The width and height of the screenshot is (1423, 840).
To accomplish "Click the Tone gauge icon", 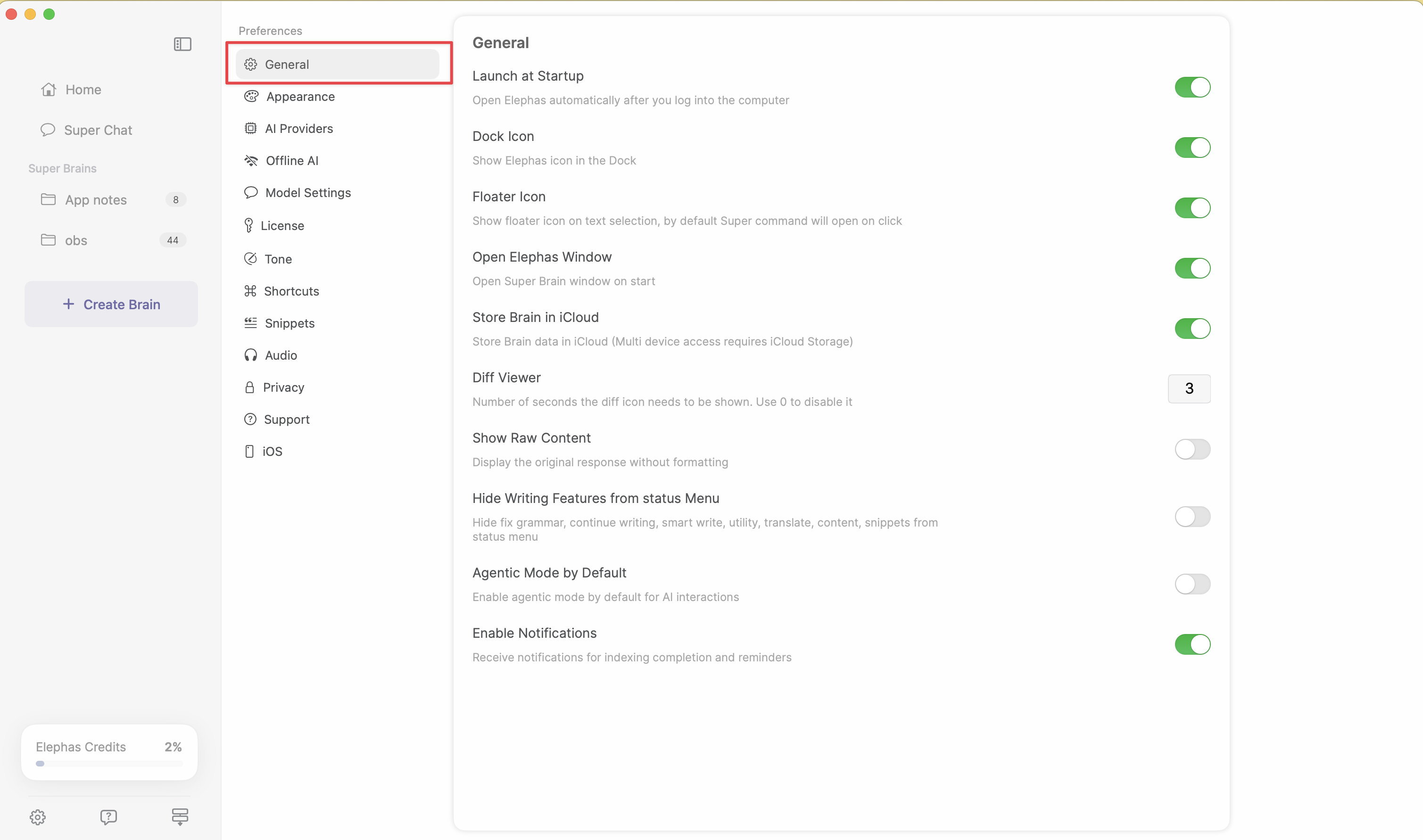I will click(250, 259).
